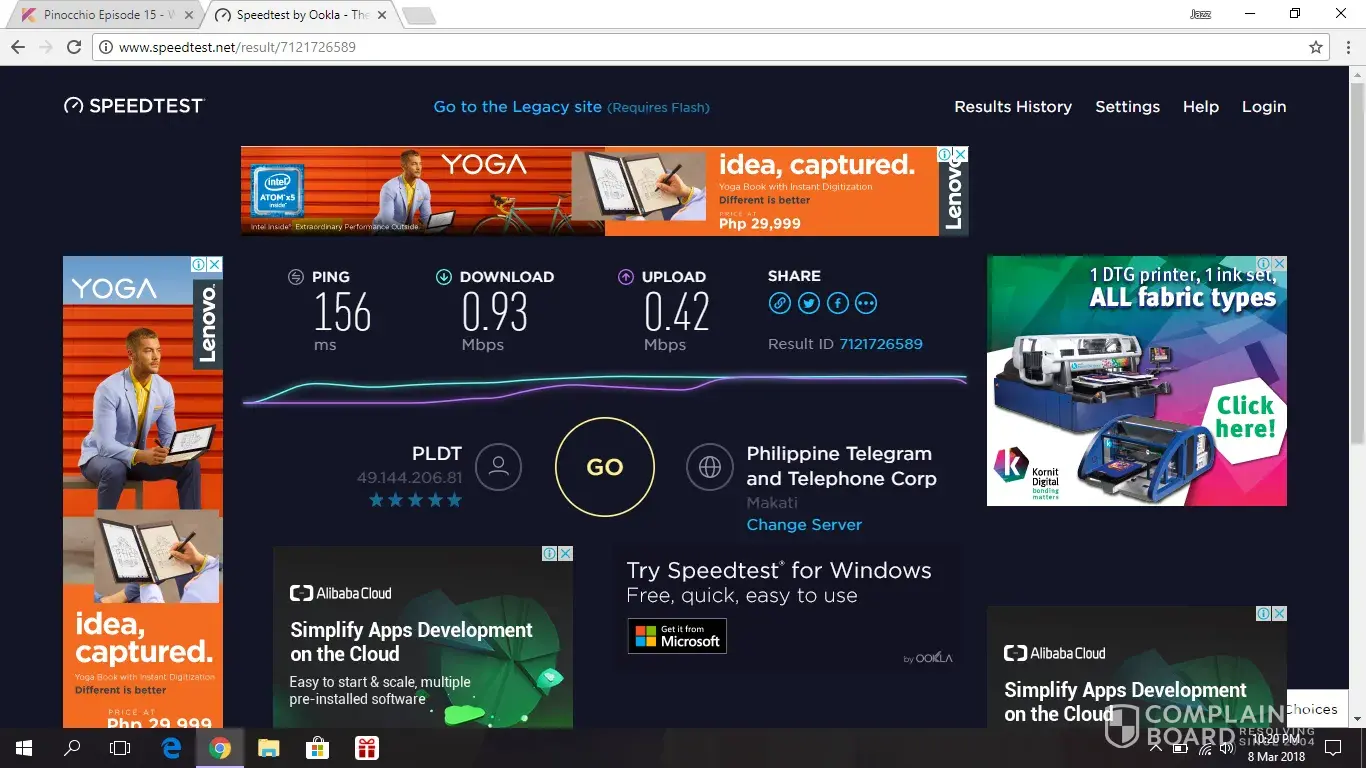
Task: Click the scrollbar up arrow
Action: coord(1357,74)
